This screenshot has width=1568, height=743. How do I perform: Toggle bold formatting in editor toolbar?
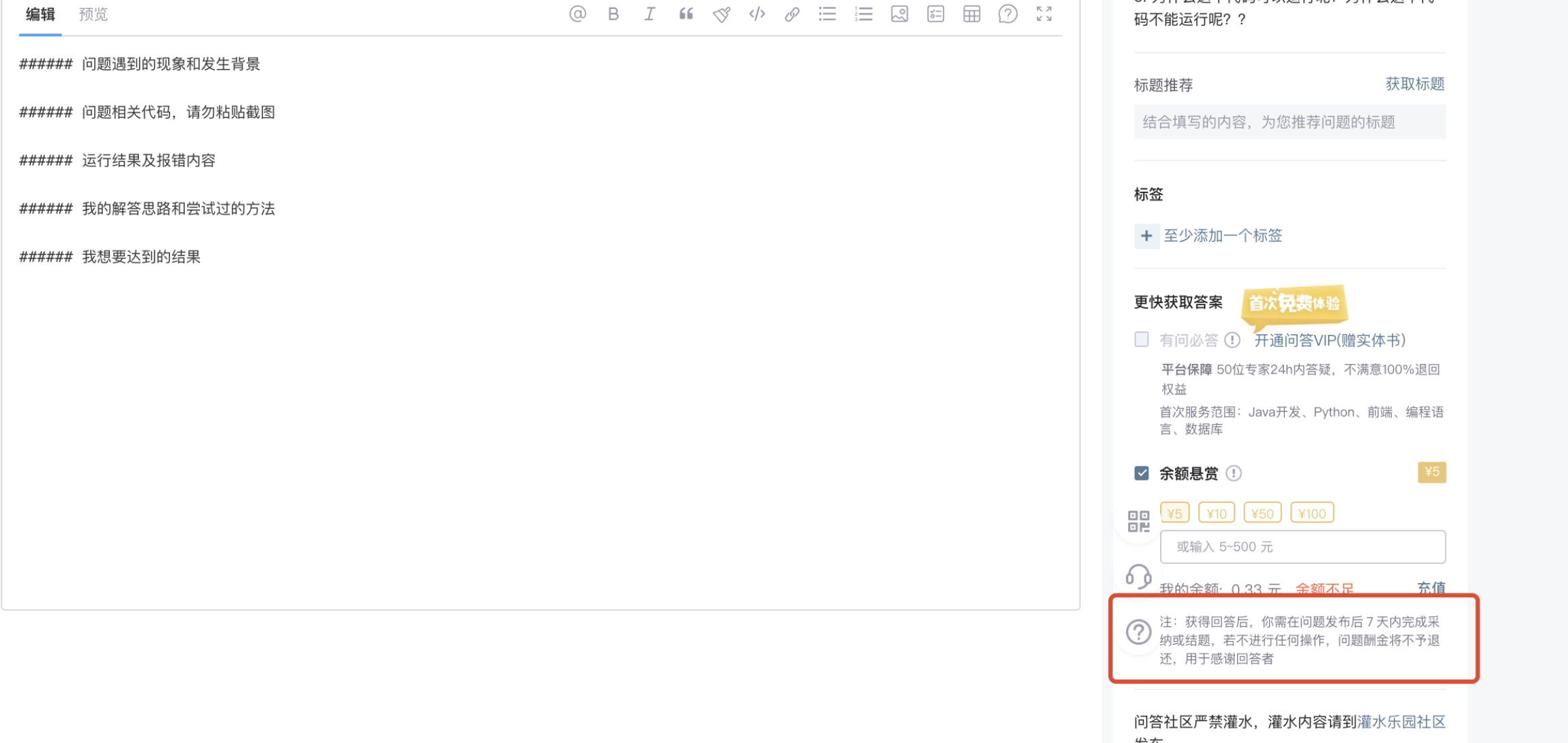click(x=613, y=14)
